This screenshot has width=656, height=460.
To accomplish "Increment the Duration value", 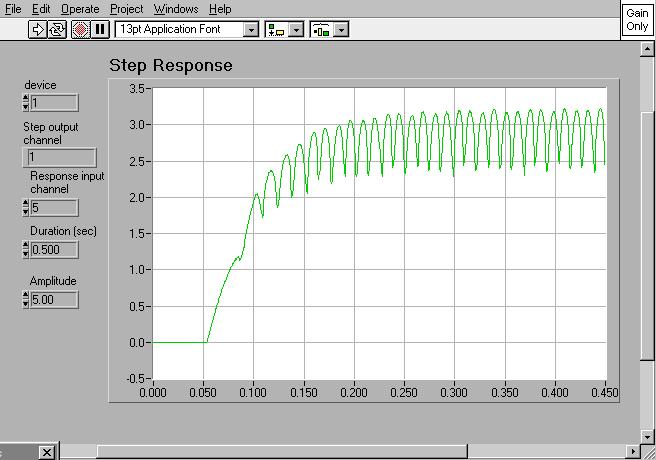I will [x=26, y=246].
